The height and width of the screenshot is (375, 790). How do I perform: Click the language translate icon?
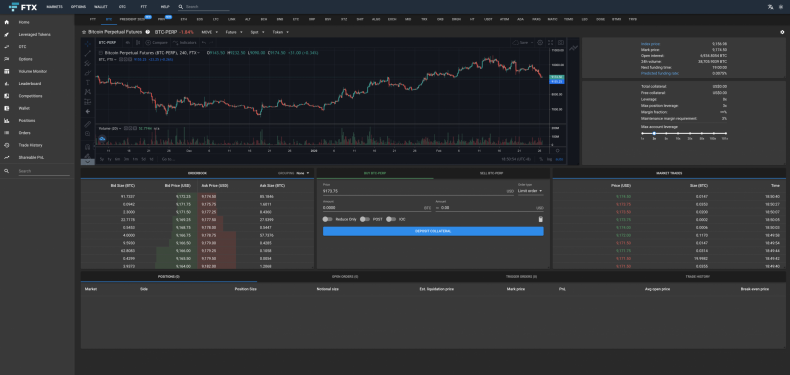pyautogui.click(x=770, y=7)
